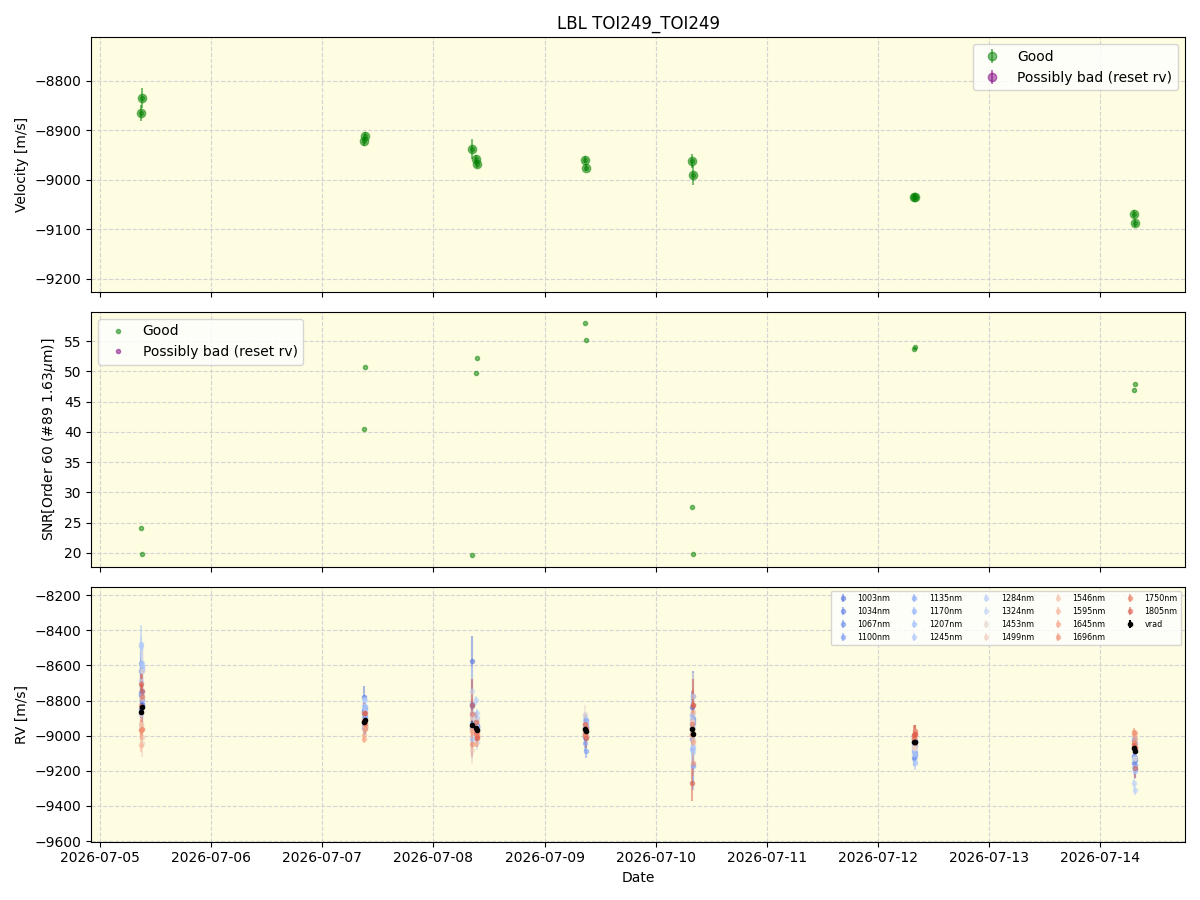Click the '2026-07-12' date tick label

(x=878, y=858)
